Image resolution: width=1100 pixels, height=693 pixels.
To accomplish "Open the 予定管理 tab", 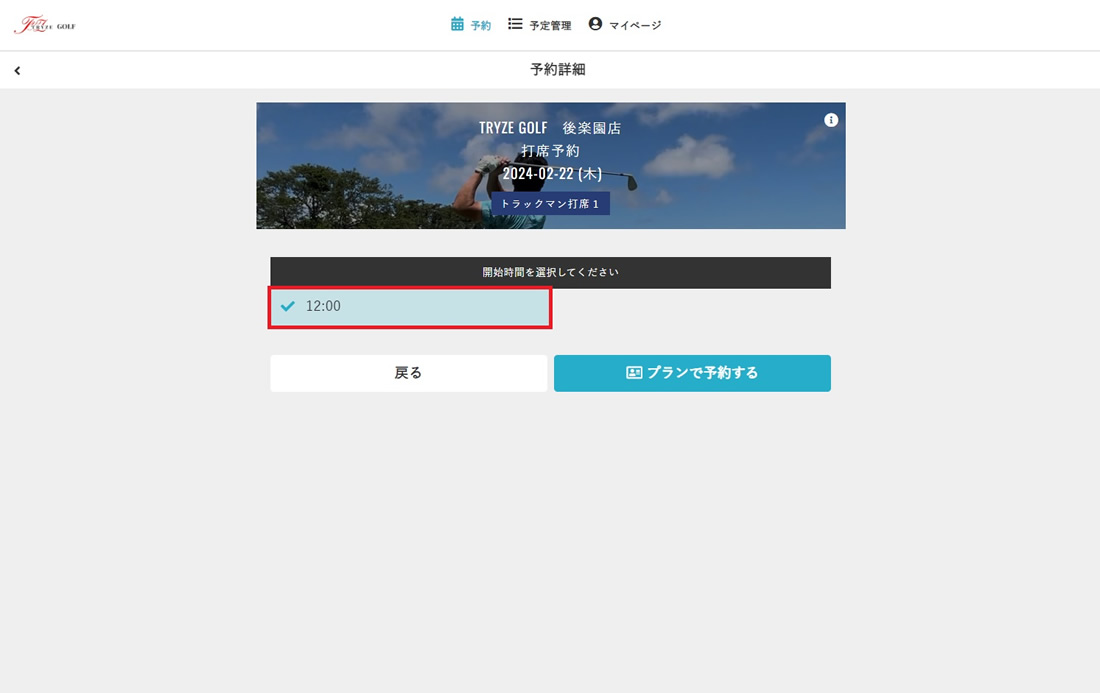I will coord(539,25).
